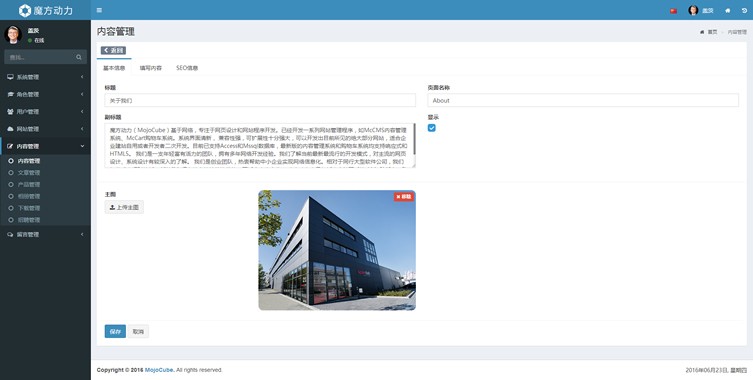
Task: Switch language via the red flag icon
Action: click(x=673, y=11)
